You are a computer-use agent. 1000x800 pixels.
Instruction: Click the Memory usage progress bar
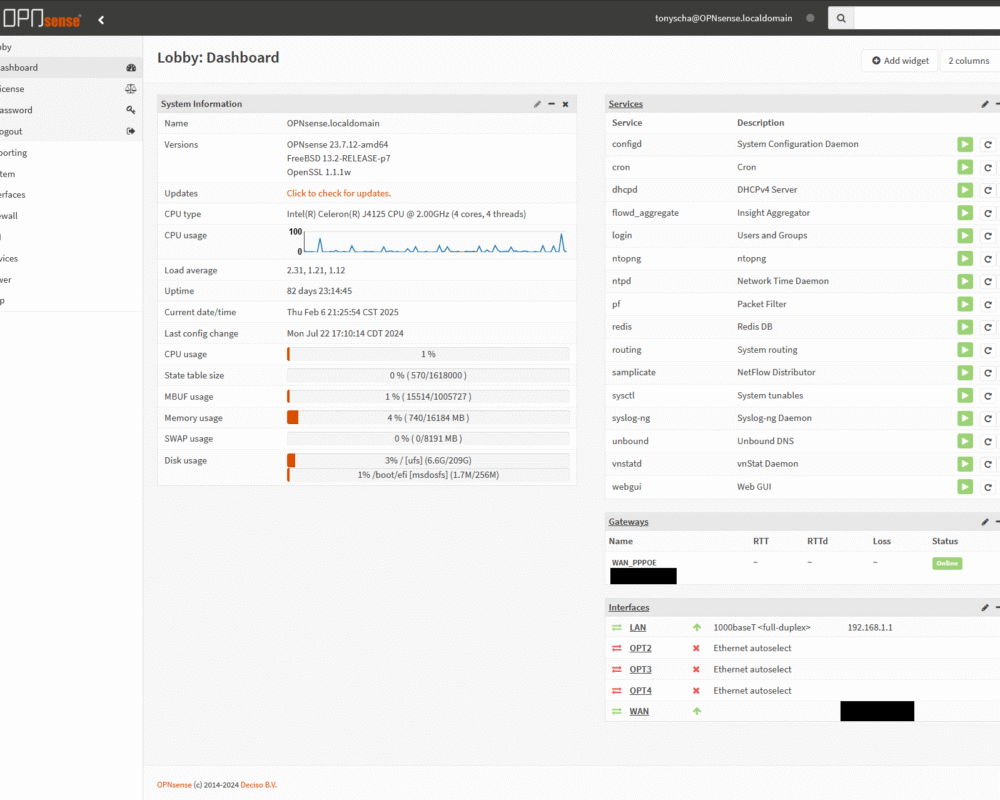(x=428, y=418)
